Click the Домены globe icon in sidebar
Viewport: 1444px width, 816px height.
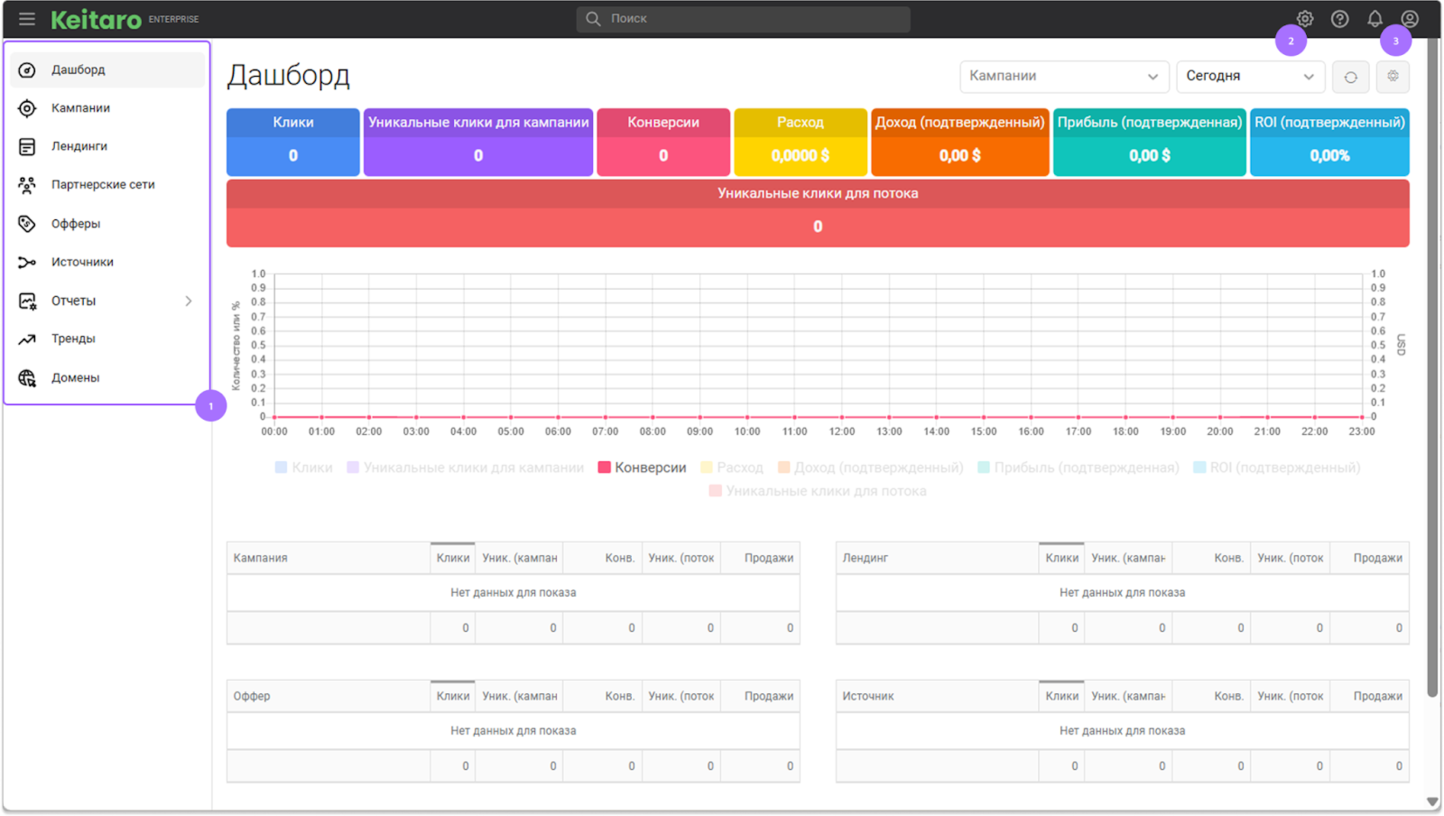click(28, 378)
